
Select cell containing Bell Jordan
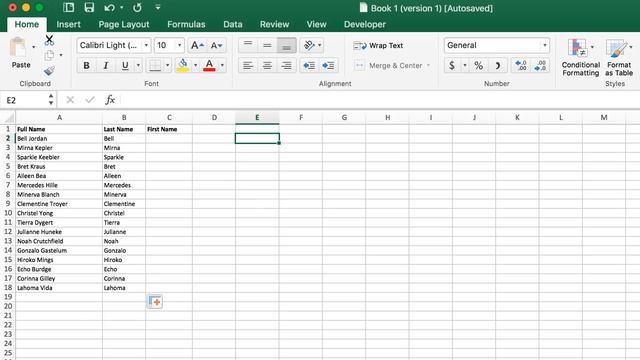(59, 138)
